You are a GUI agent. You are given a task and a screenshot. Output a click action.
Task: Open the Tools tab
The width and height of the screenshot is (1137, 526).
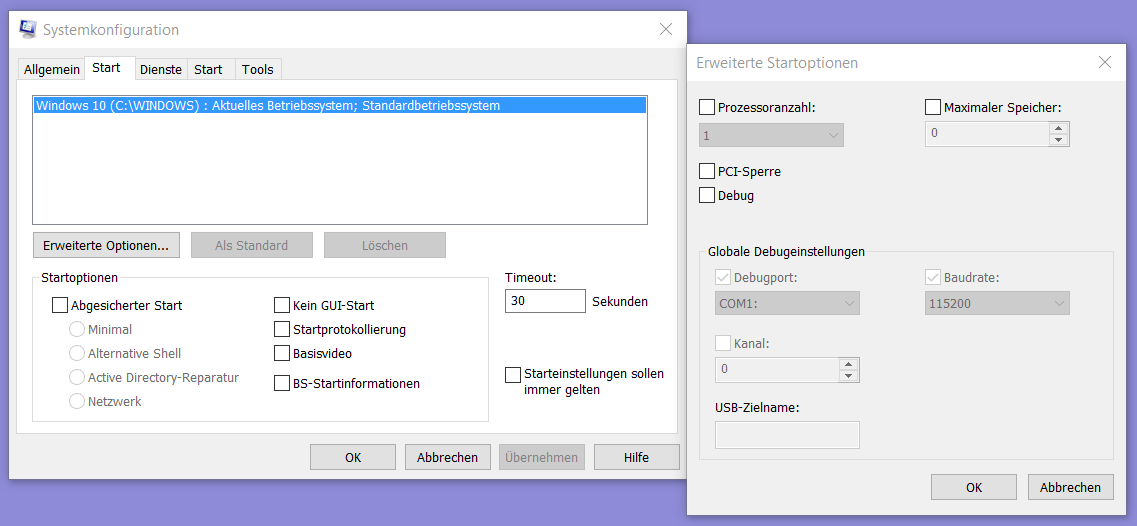(257, 70)
